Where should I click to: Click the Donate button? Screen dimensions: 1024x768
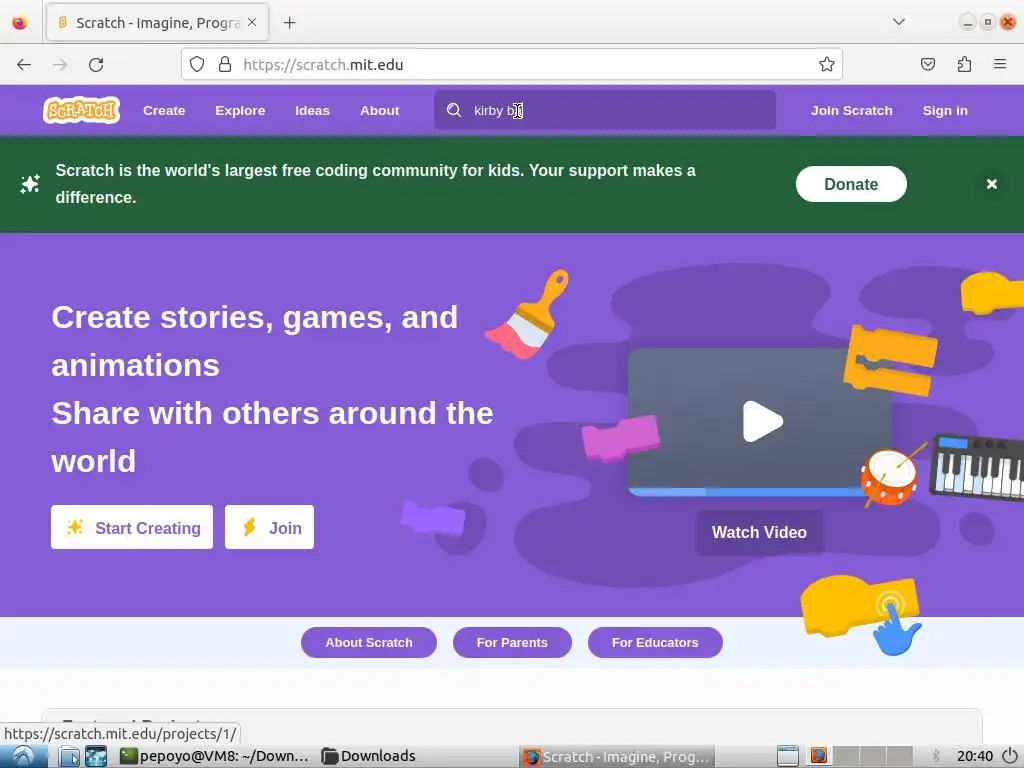(x=851, y=184)
